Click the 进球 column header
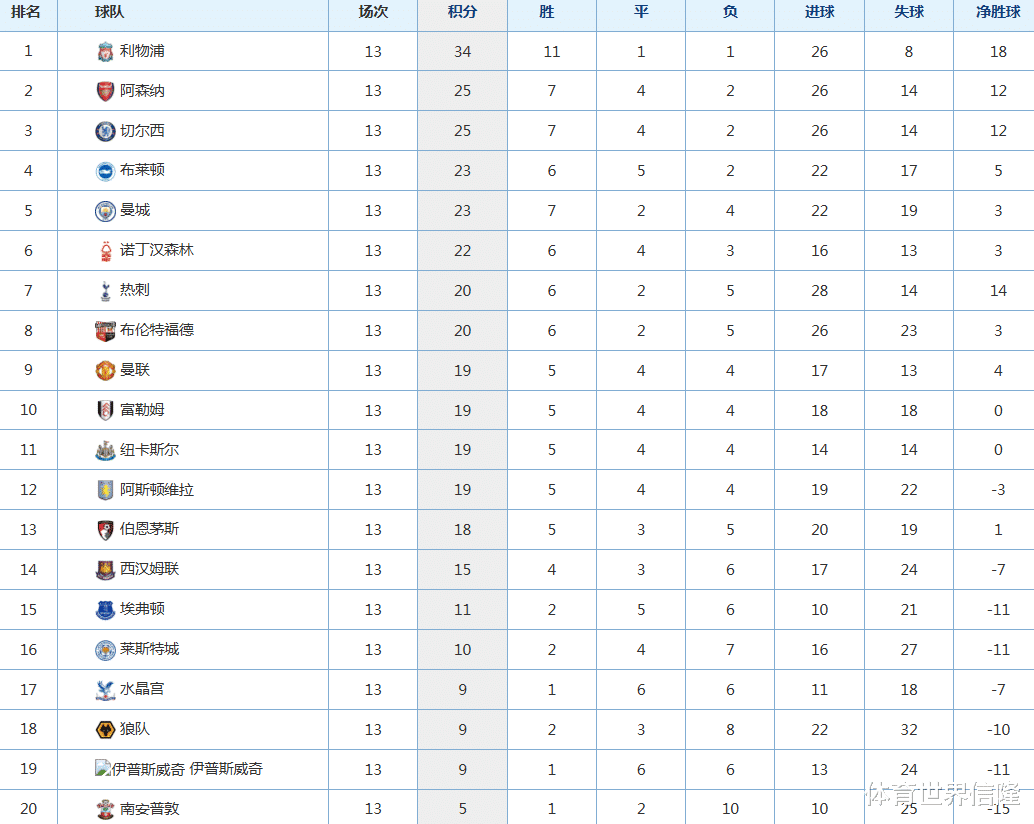Image resolution: width=1034 pixels, height=824 pixels. (x=819, y=13)
